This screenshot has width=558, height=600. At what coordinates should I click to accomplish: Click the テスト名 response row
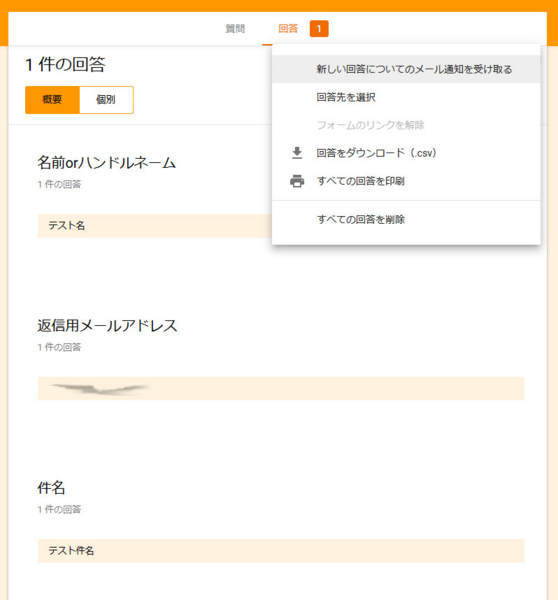click(x=155, y=226)
